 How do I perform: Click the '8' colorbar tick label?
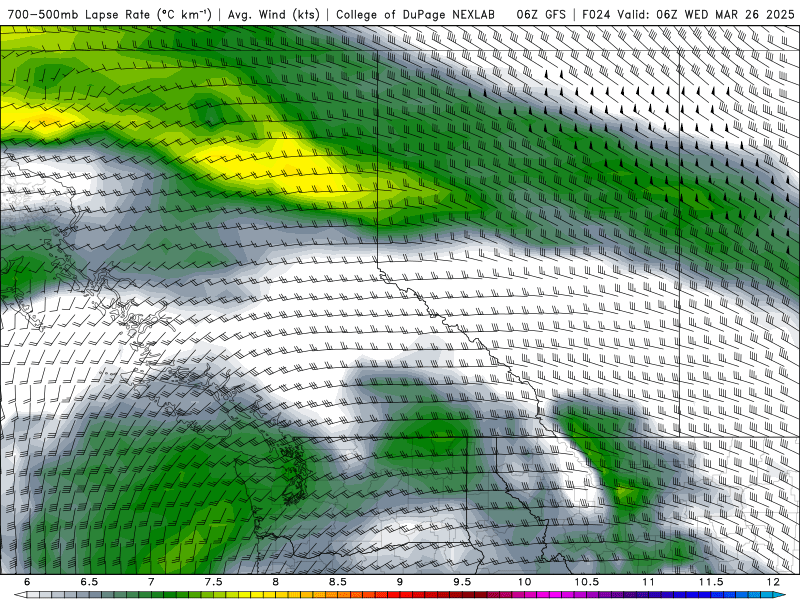point(276,582)
